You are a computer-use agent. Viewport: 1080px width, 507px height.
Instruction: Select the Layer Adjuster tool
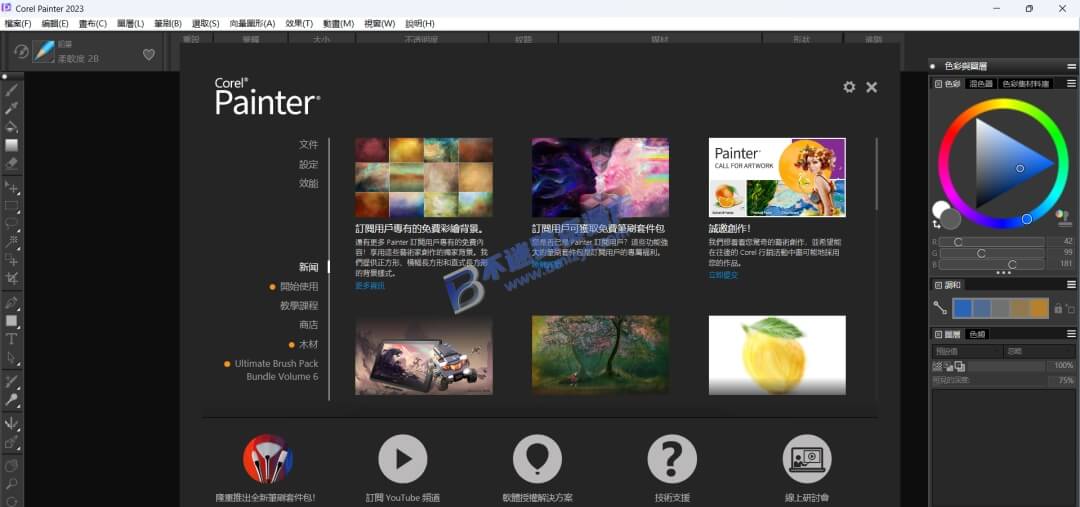(12, 187)
